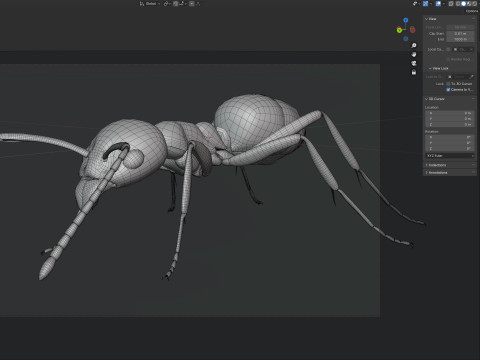
Task: Toggle the show gizmo button
Action: 425,4
